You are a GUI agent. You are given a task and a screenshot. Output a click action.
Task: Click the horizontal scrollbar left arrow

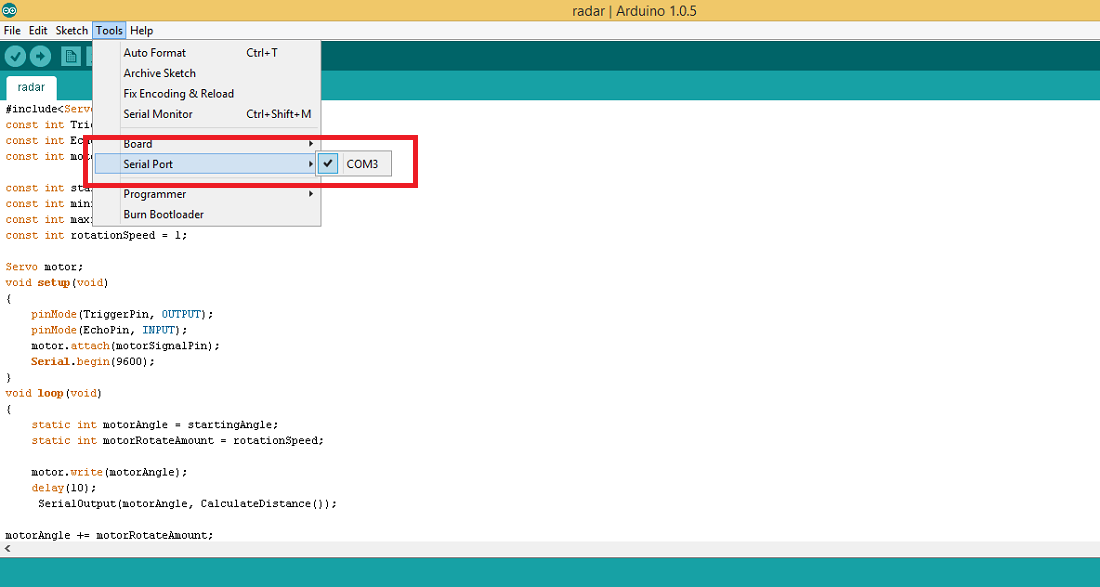tap(8, 548)
